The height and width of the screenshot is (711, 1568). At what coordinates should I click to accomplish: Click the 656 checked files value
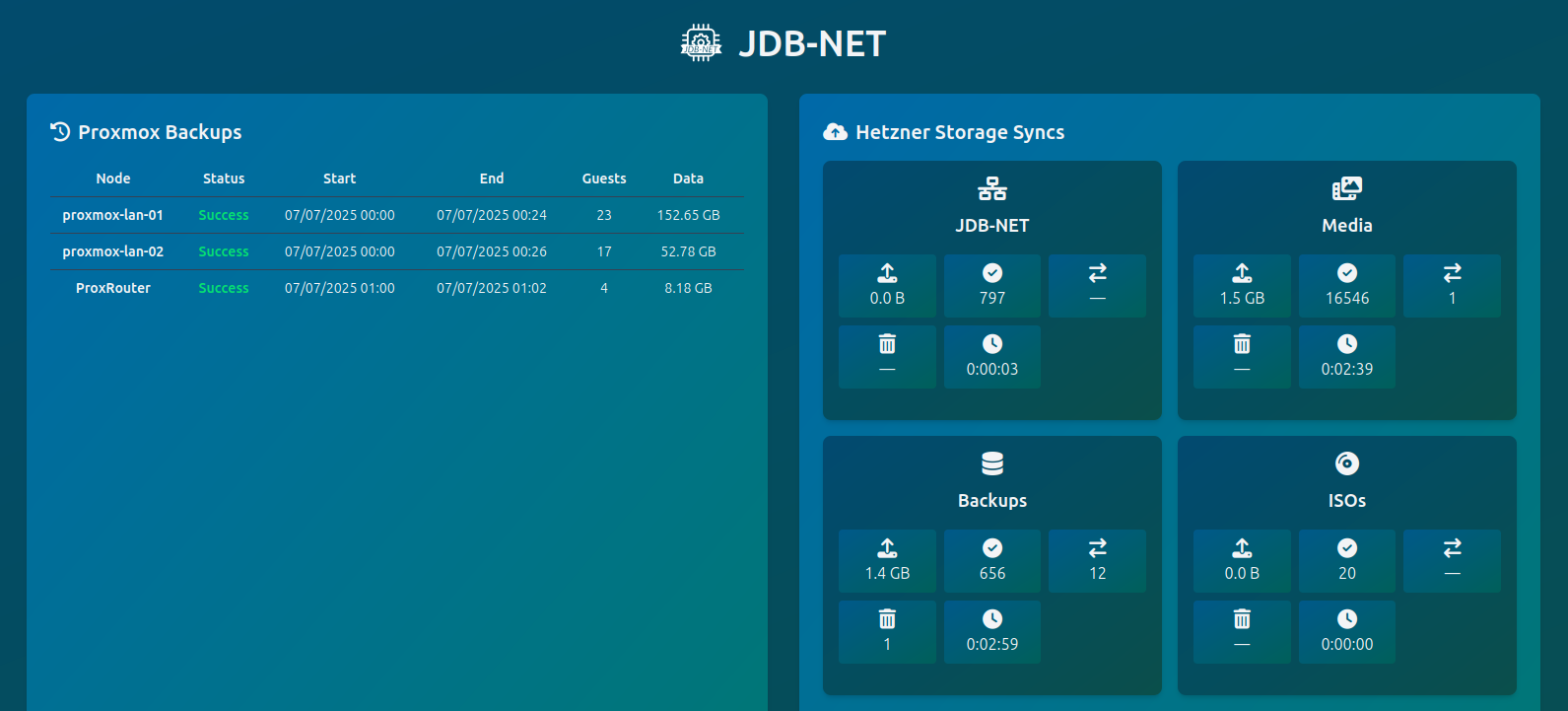[x=992, y=573]
